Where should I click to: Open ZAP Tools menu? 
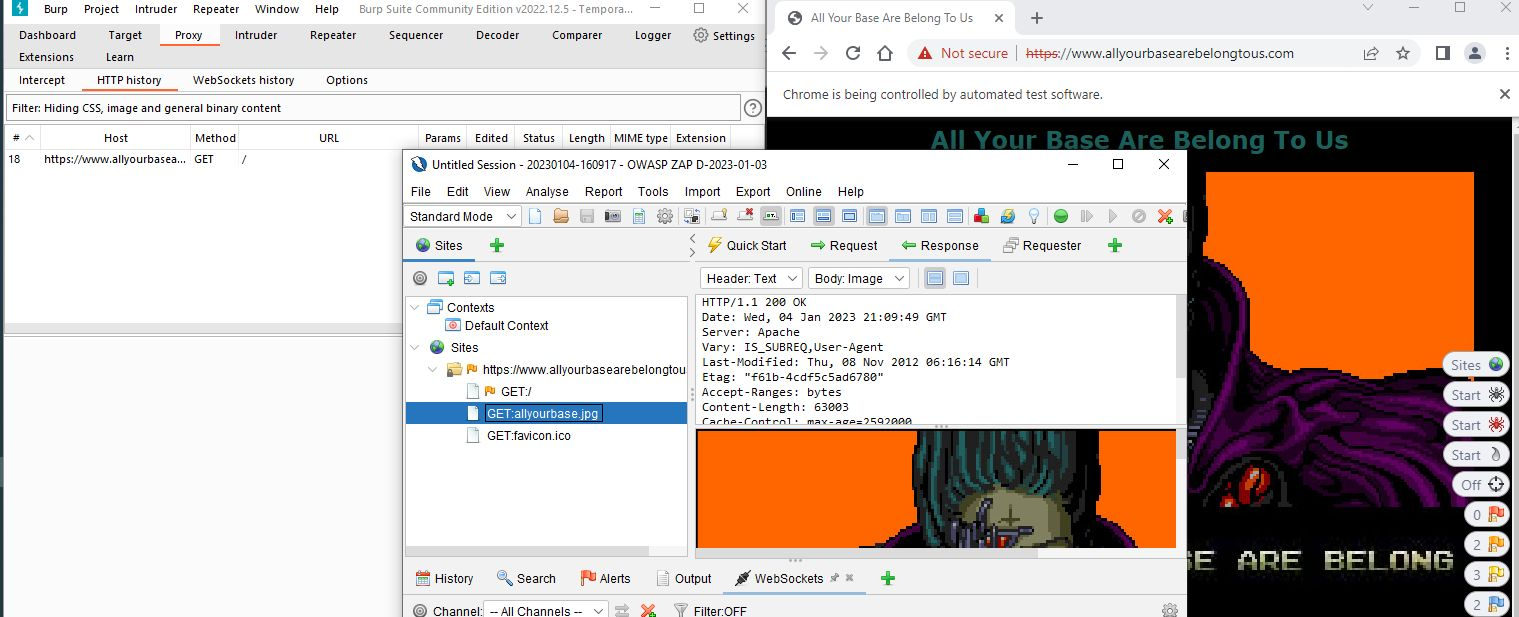point(653,191)
